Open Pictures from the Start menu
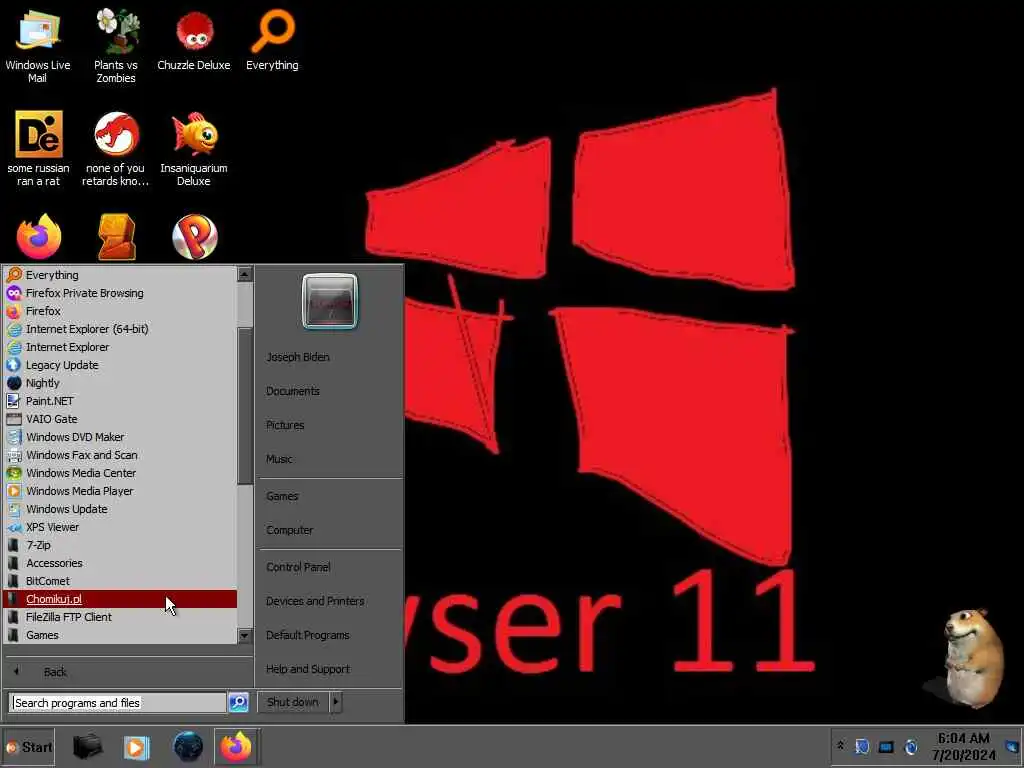The height and width of the screenshot is (768, 1024). pos(330,425)
